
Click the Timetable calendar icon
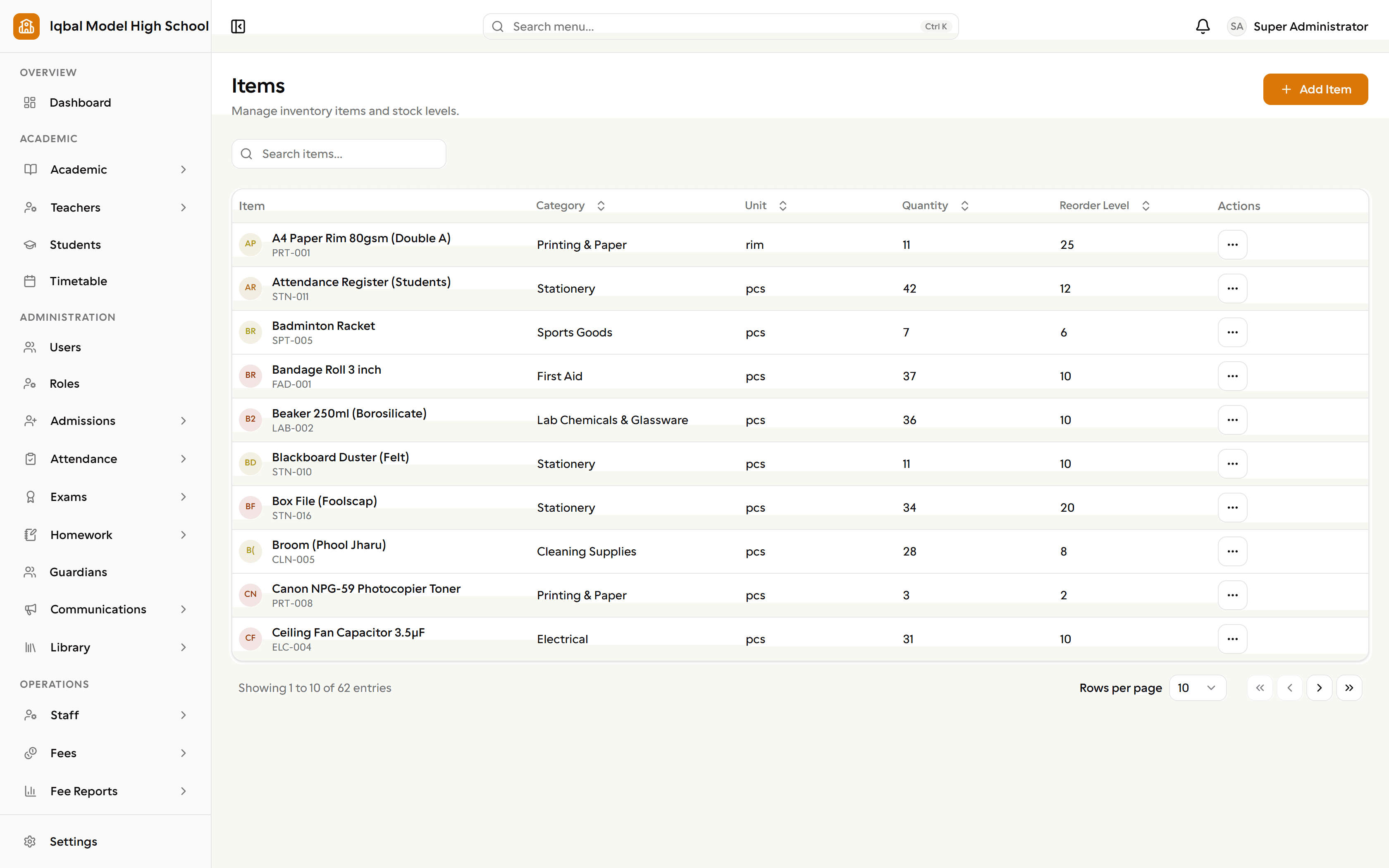coord(30,281)
